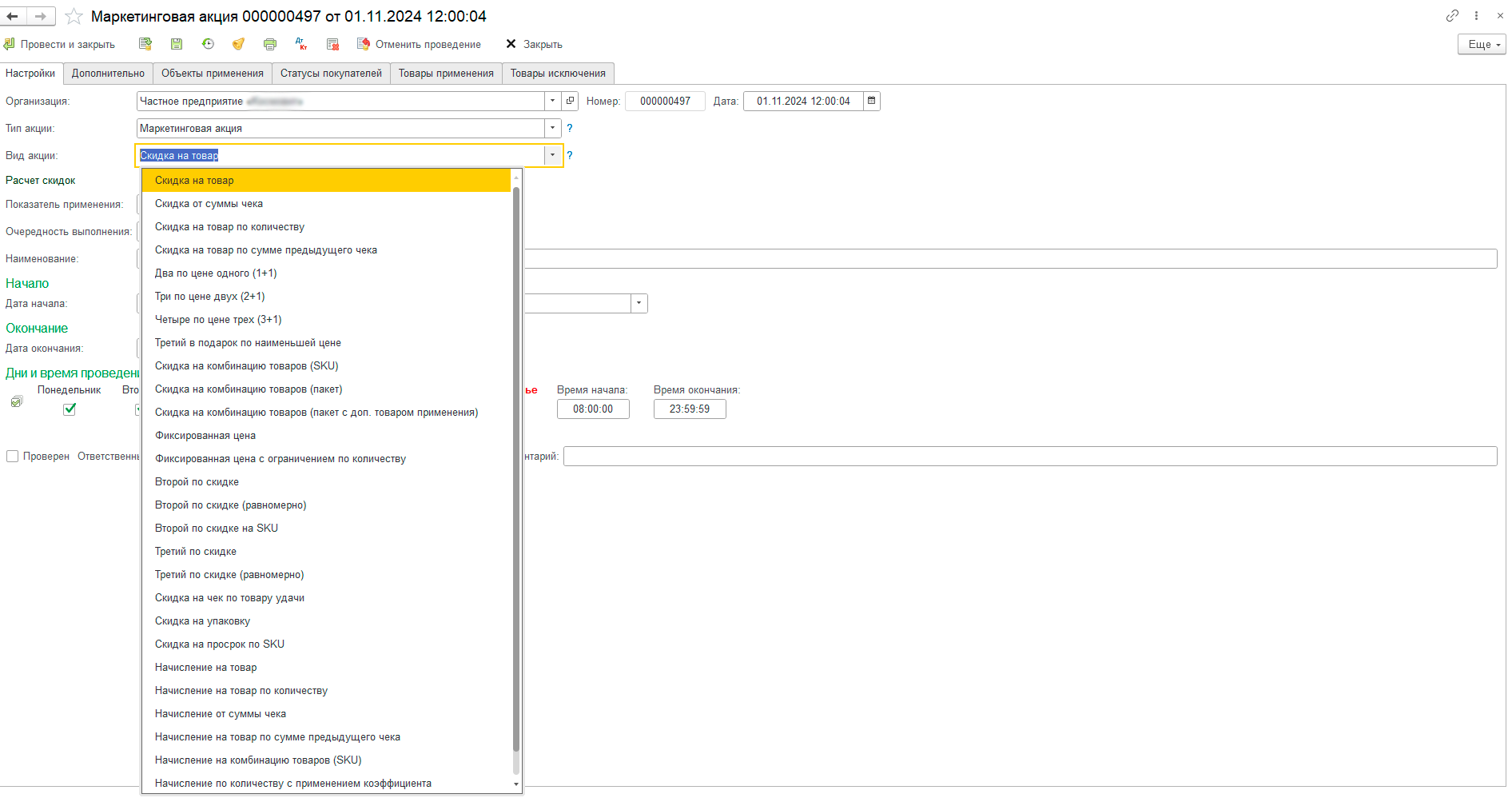This screenshot has height=798, width=1512.
Task: Toggle the Понедельник checkbox
Action: 70,409
